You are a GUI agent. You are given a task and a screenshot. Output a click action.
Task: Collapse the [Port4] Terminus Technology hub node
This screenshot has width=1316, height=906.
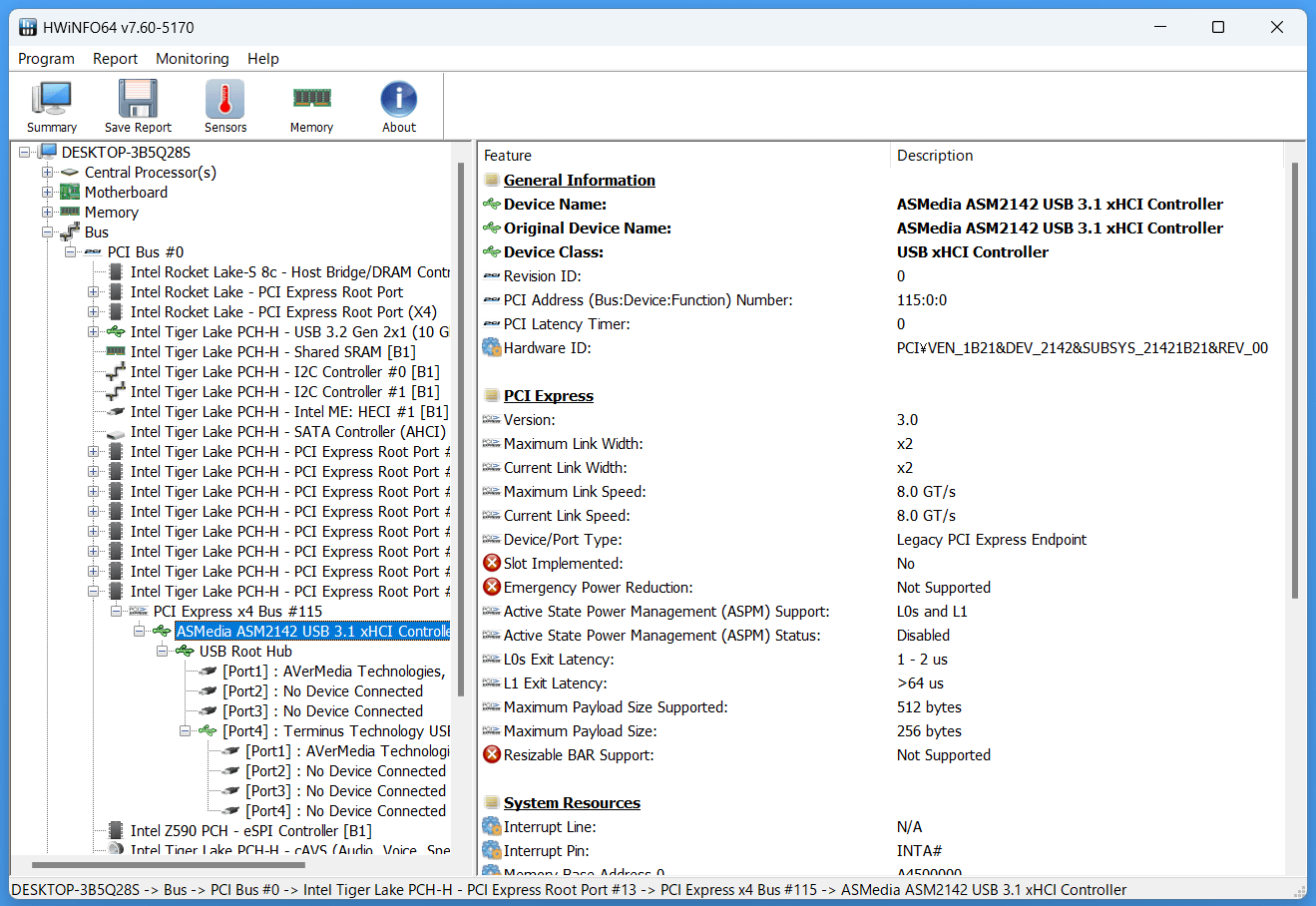pos(185,730)
